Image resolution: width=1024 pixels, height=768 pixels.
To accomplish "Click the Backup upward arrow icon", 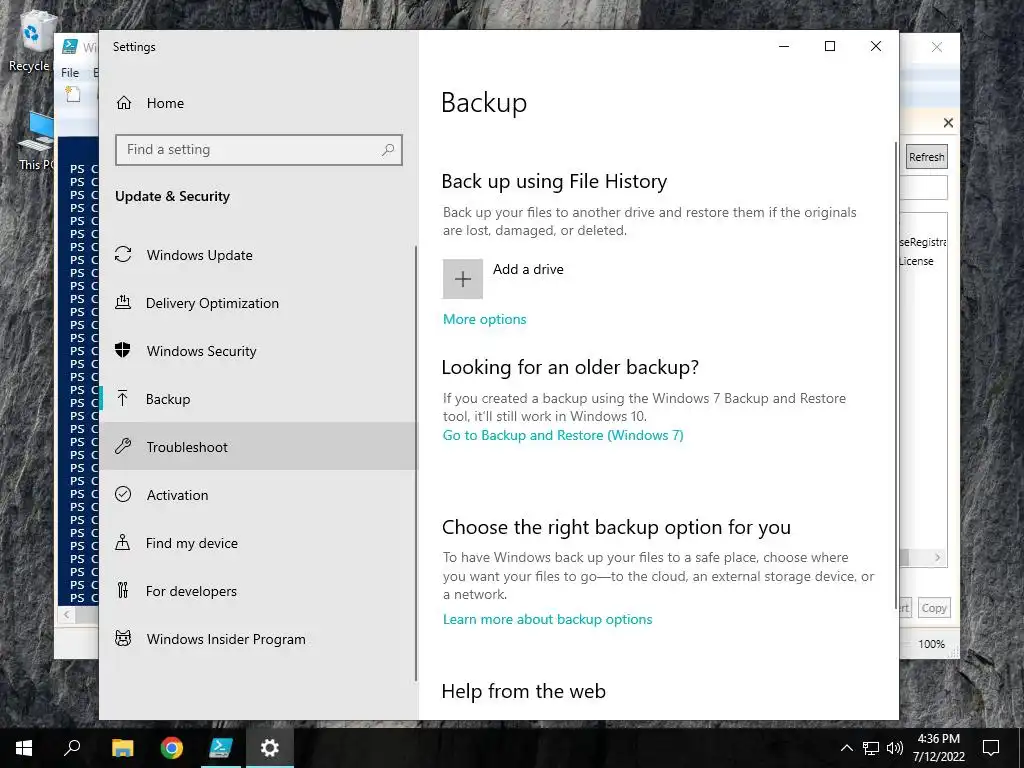I will click(x=123, y=398).
